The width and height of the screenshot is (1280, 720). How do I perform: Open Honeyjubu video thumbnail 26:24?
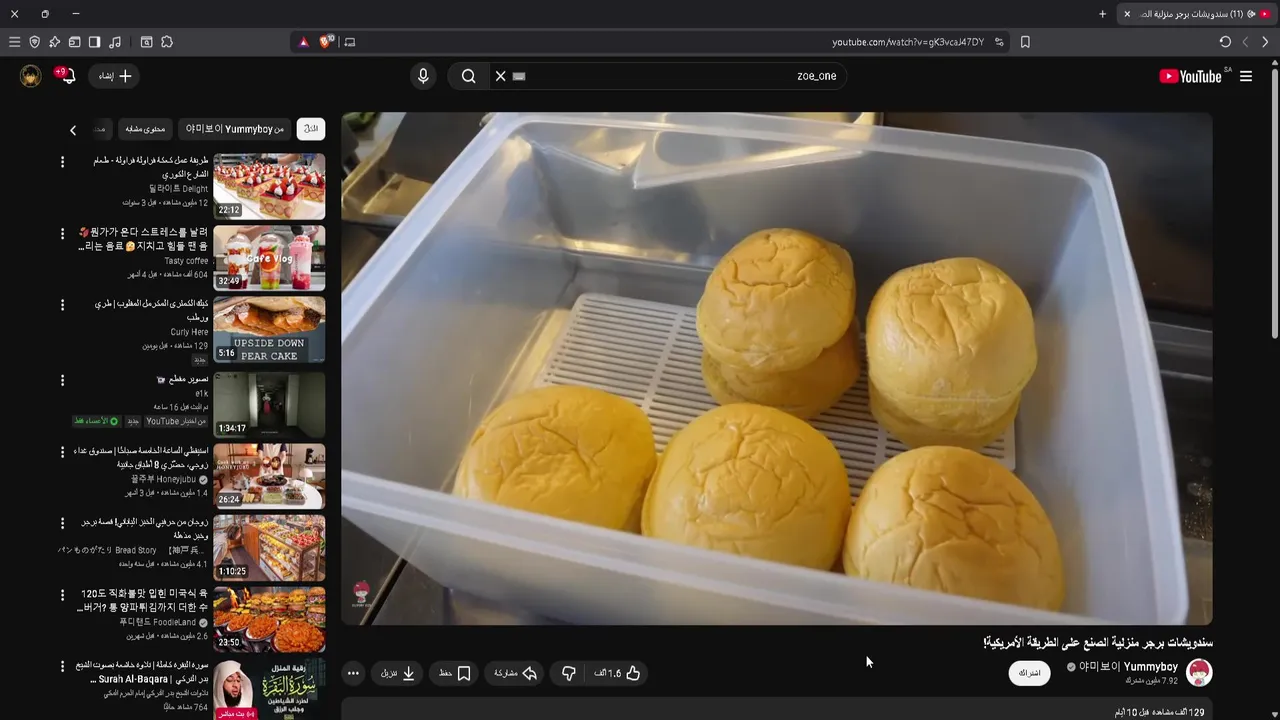tap(269, 476)
